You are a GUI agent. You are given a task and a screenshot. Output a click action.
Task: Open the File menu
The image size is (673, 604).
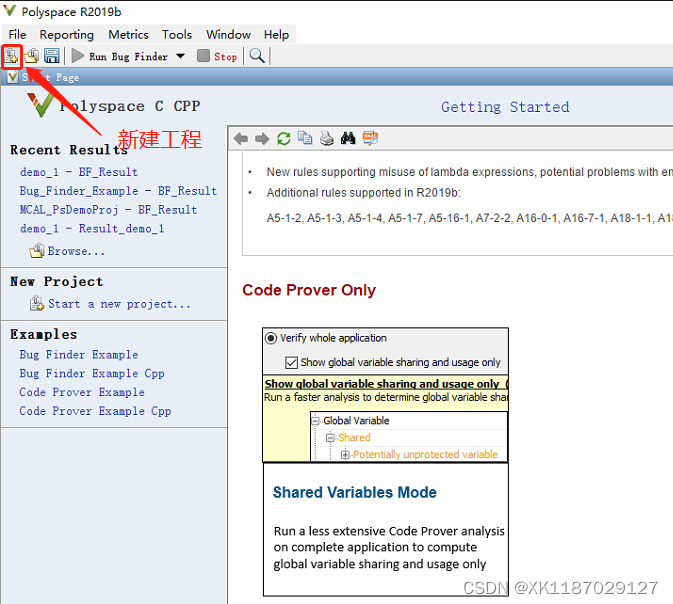pyautogui.click(x=17, y=35)
